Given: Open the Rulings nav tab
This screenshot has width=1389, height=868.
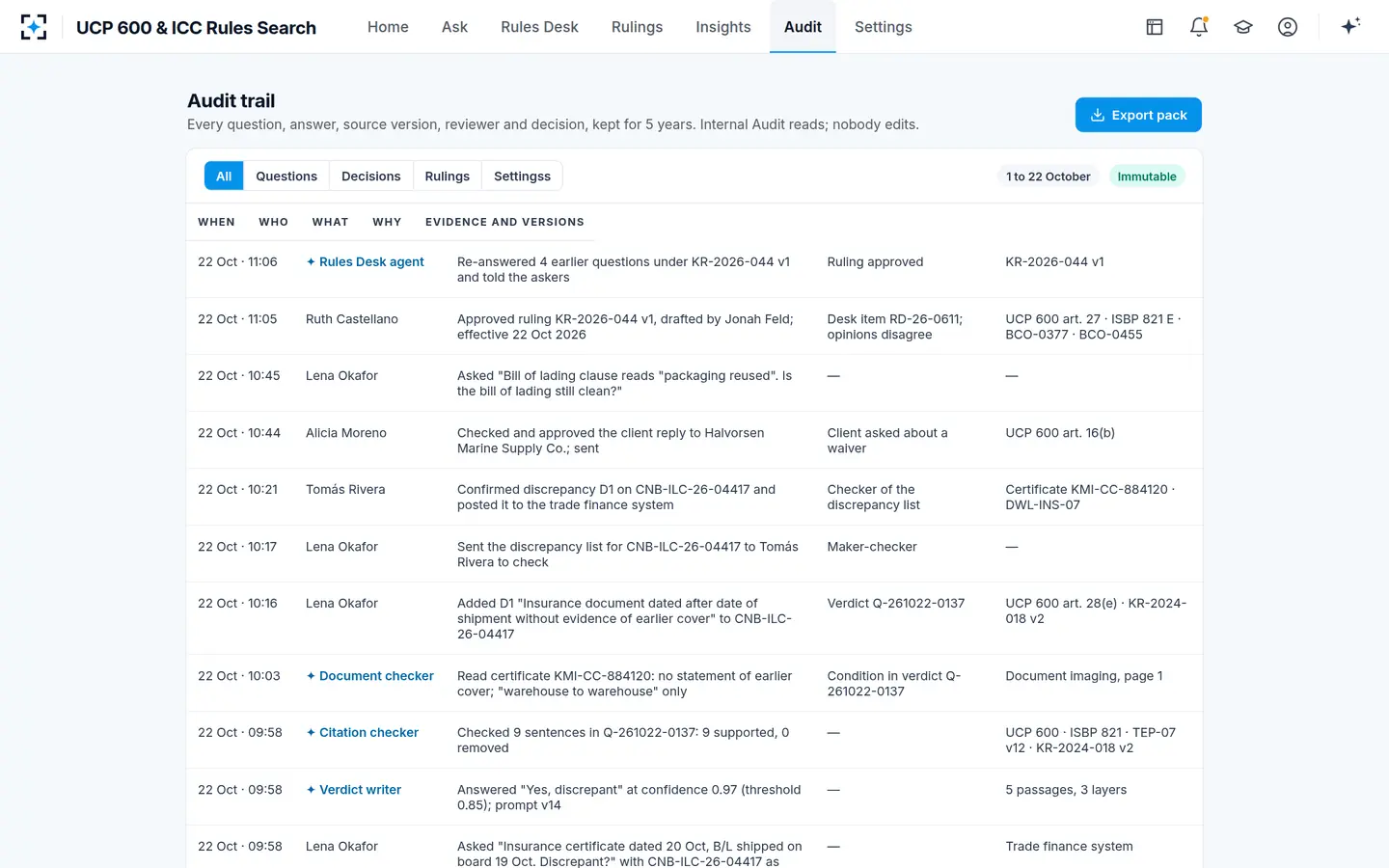Looking at the screenshot, I should 637,27.
